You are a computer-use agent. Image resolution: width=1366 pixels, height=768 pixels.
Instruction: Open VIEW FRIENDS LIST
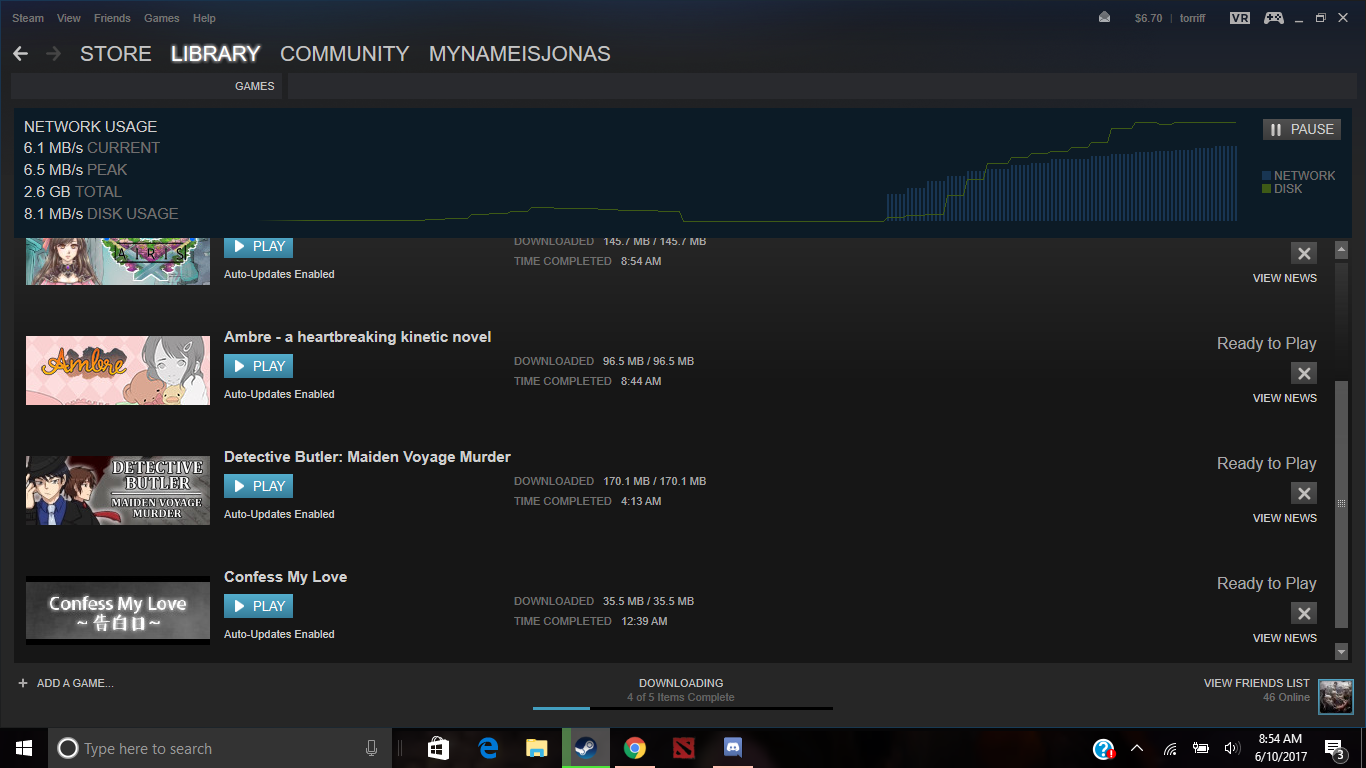pyautogui.click(x=1257, y=683)
